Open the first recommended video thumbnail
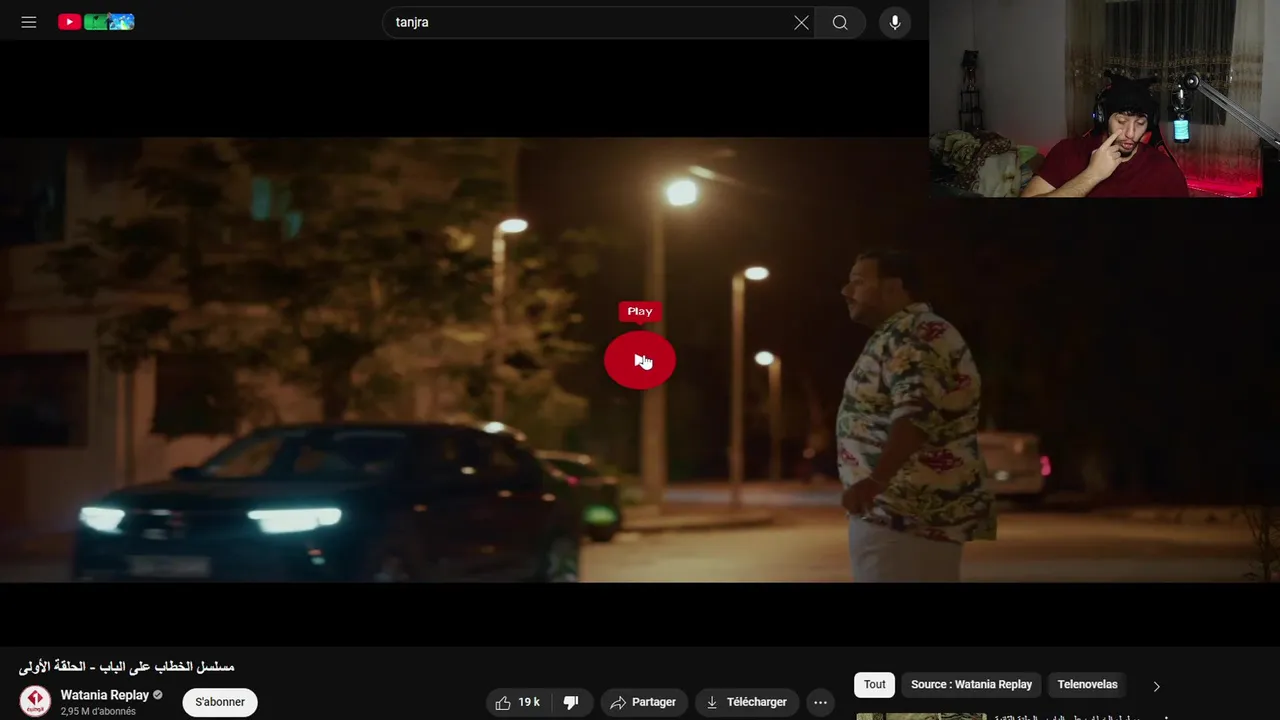This screenshot has height=720, width=1280. pyautogui.click(x=921, y=716)
